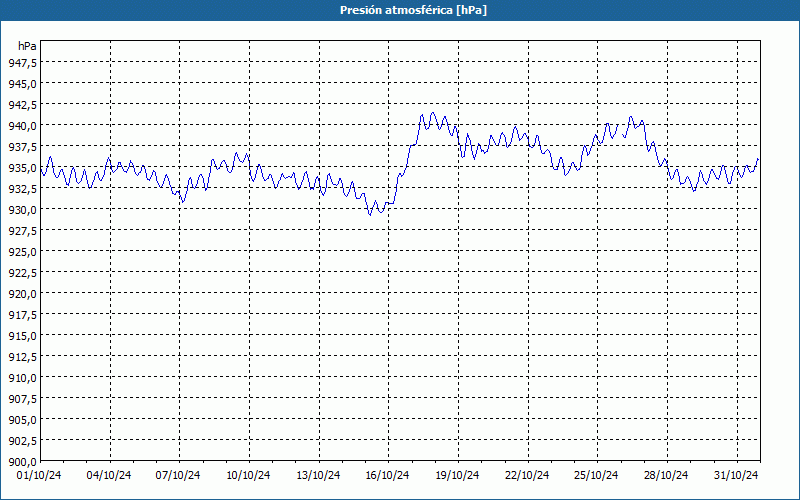The image size is (800, 500).
Task: Click the 31/10/24 date label
Action: tap(736, 475)
